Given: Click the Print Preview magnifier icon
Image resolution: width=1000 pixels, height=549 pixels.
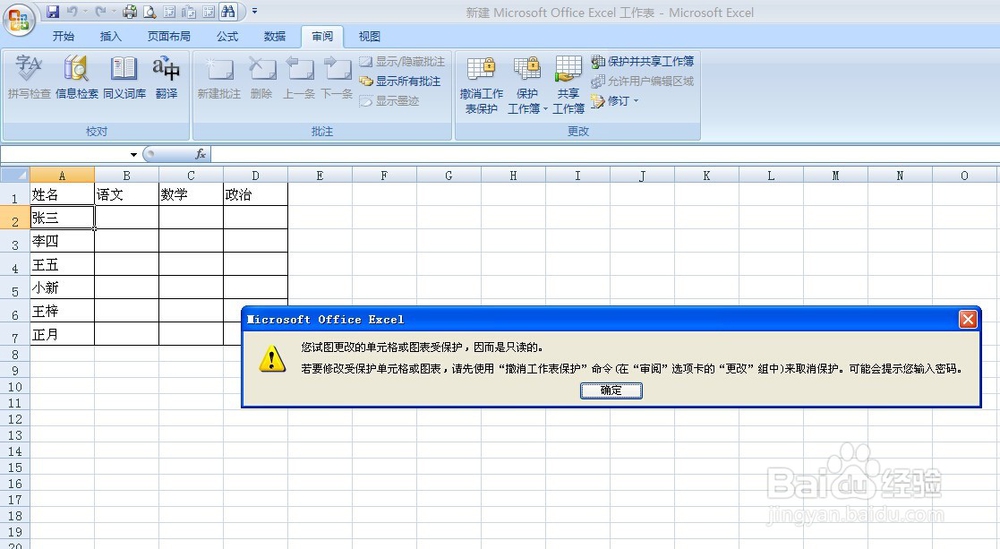Looking at the screenshot, I should 149,11.
